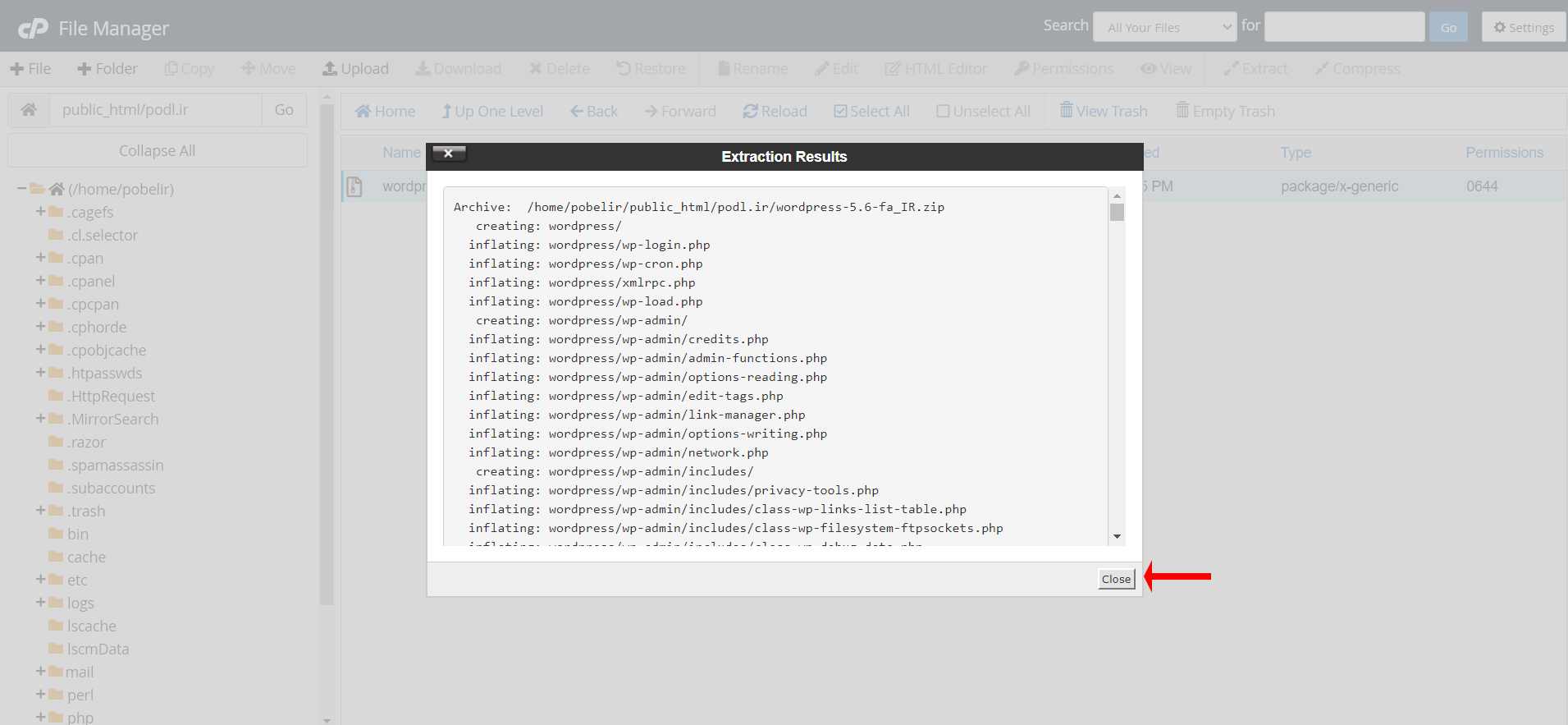Expand the .MirrorSearch folder
This screenshot has height=725, width=1568.
coord(40,419)
